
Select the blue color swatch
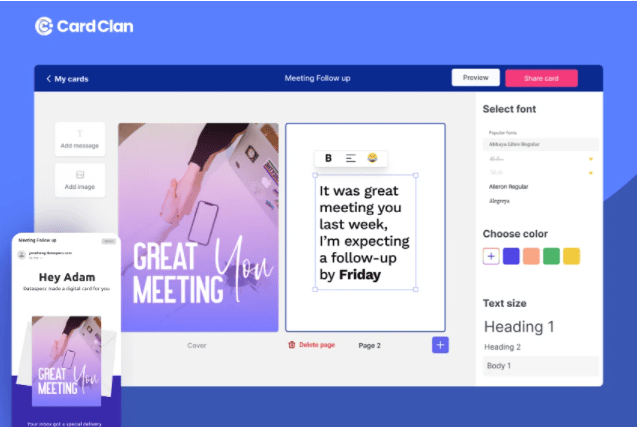511,257
